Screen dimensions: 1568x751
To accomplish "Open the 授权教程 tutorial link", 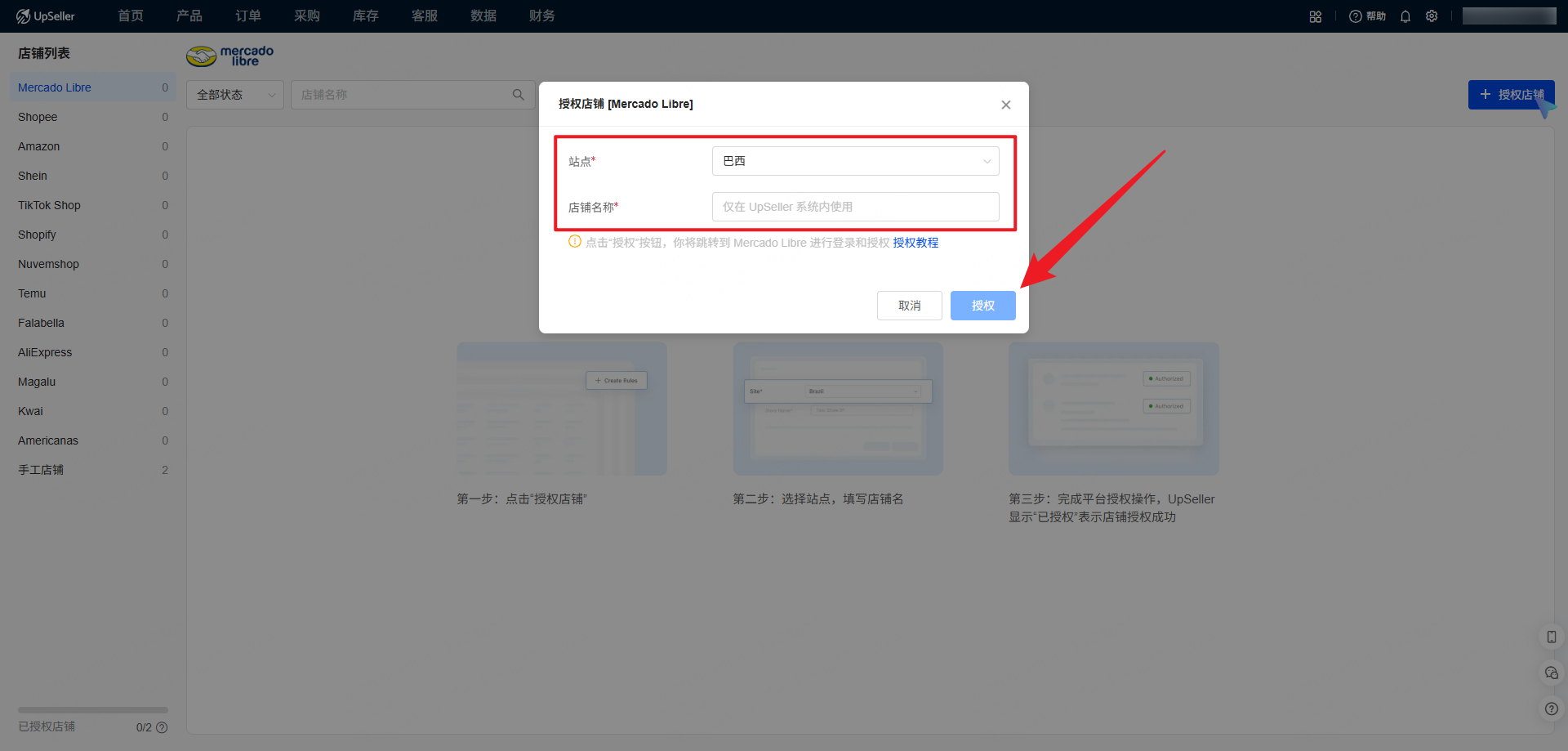I will point(915,243).
